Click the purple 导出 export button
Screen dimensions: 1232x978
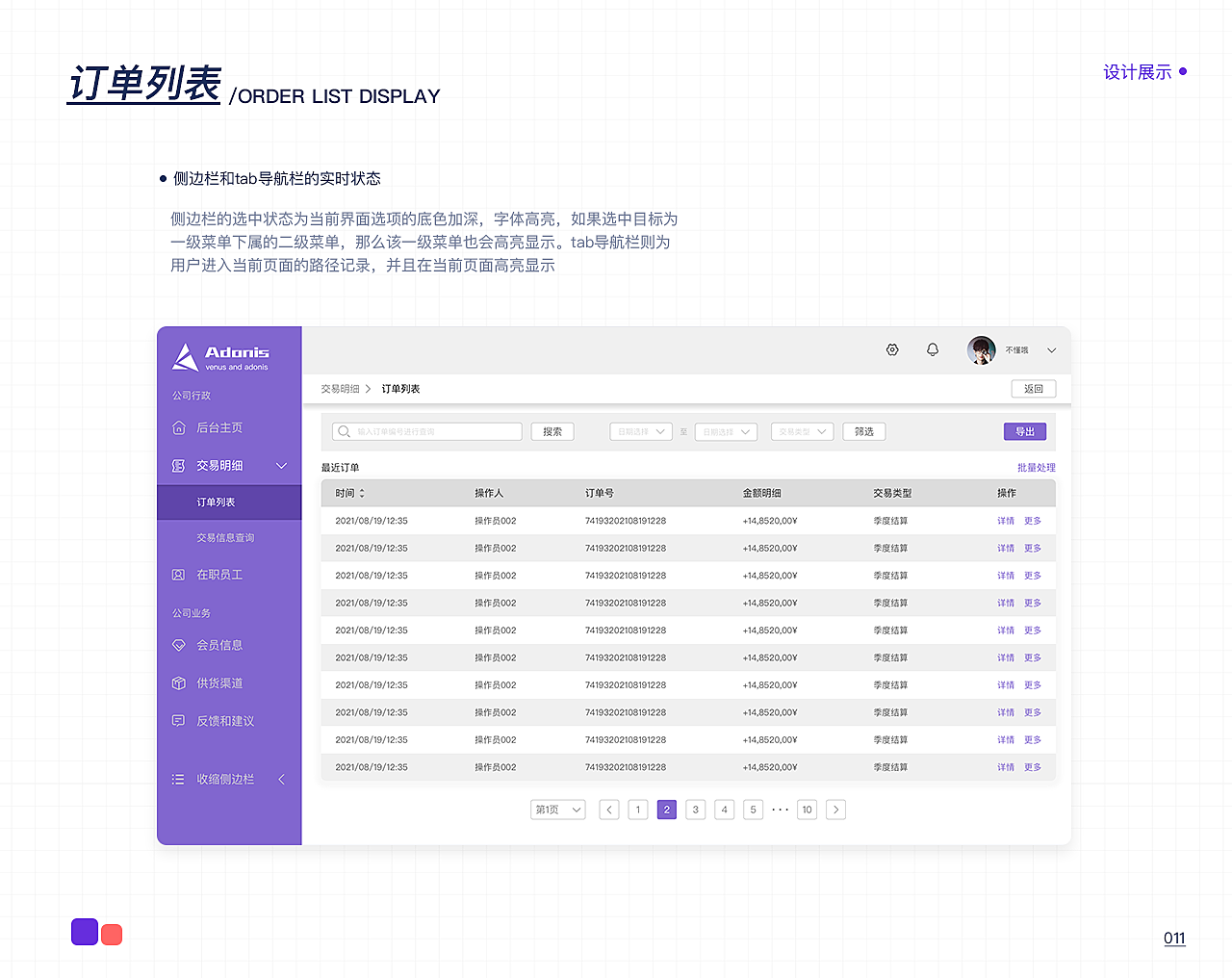tap(1025, 432)
